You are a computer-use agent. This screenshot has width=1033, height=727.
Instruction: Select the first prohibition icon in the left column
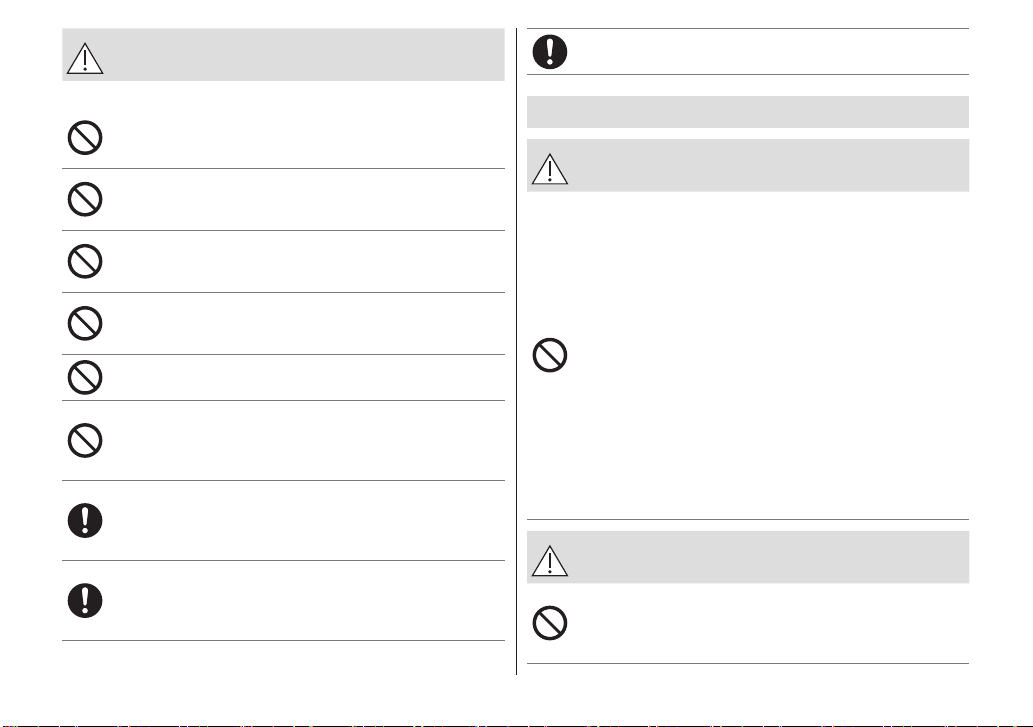(85, 138)
